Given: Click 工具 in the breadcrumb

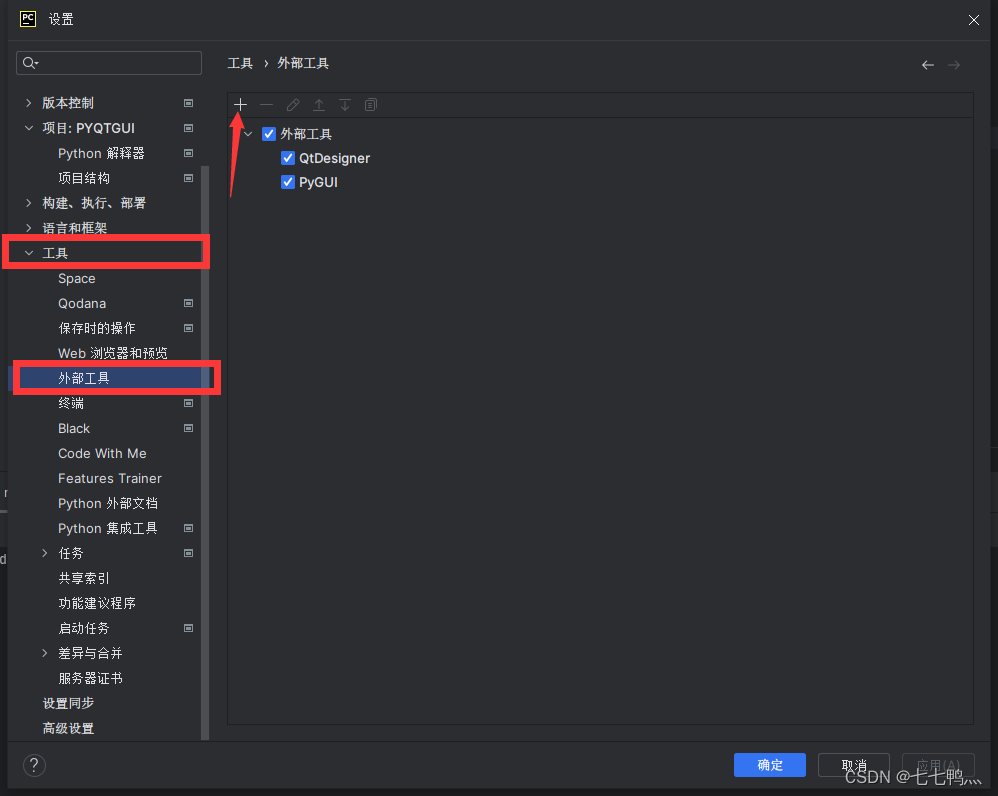Looking at the screenshot, I should point(240,63).
